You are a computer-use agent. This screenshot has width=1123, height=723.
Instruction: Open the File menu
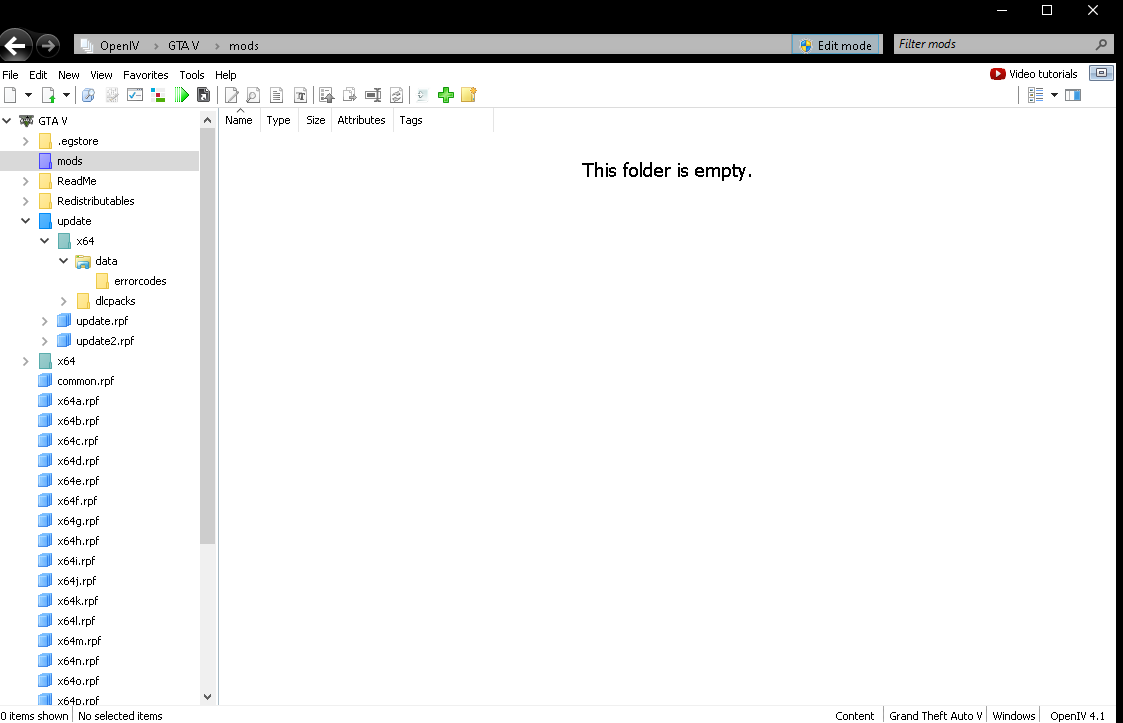pos(11,75)
